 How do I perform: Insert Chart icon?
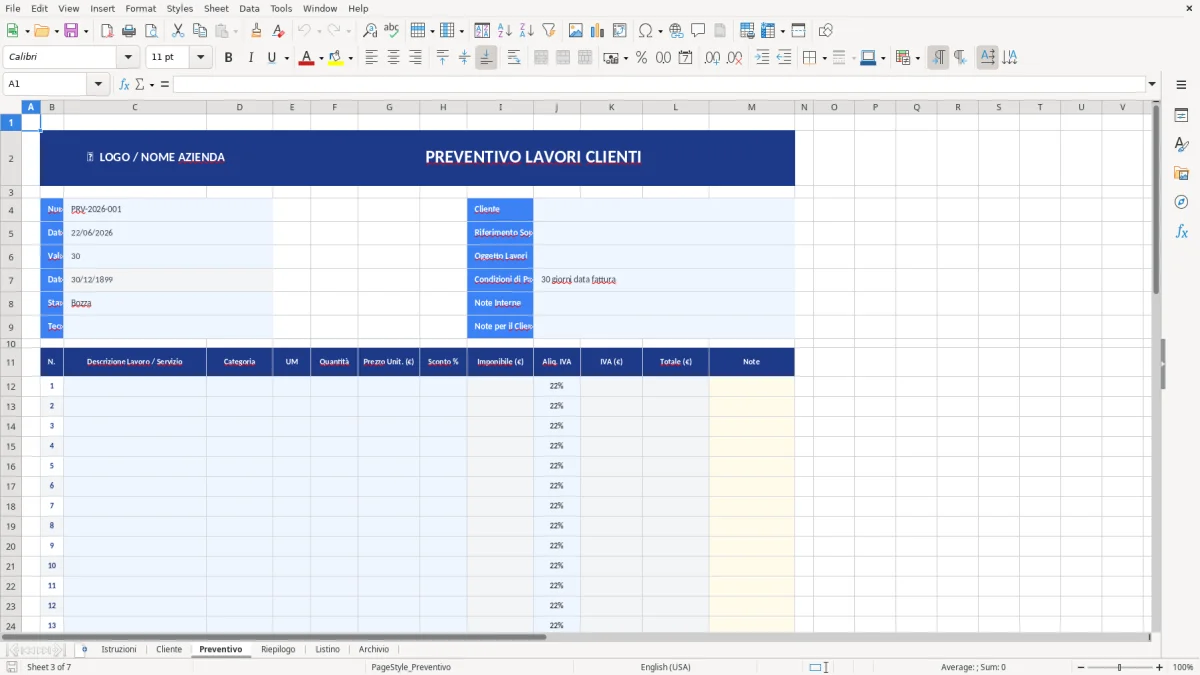coord(597,31)
